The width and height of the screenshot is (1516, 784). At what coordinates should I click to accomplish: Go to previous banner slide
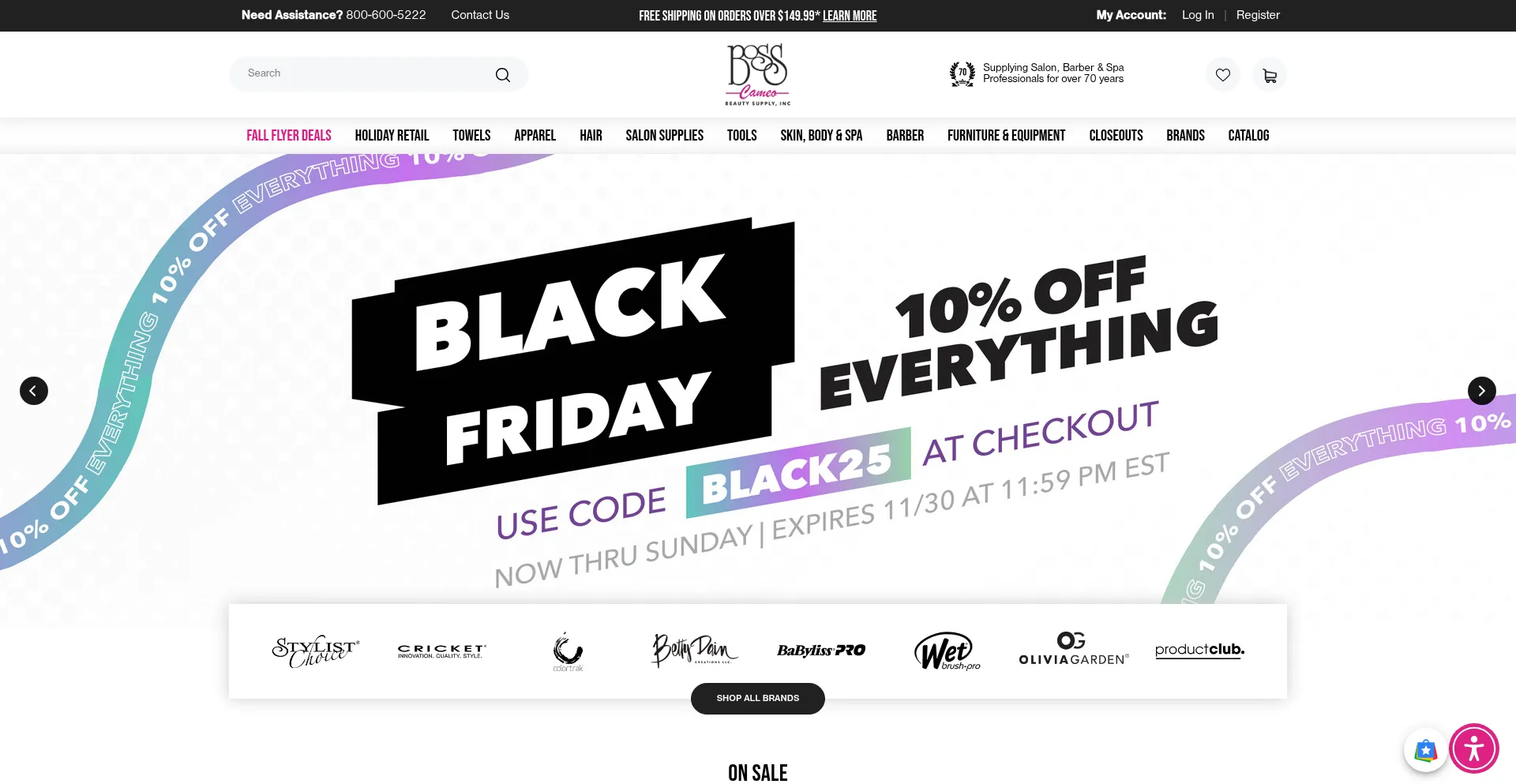[34, 391]
